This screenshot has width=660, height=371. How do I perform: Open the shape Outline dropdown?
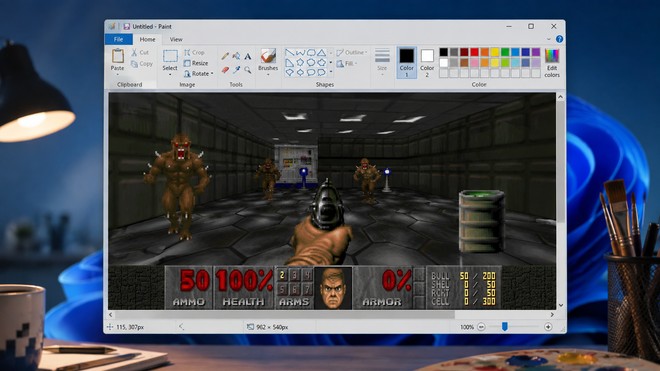point(352,53)
